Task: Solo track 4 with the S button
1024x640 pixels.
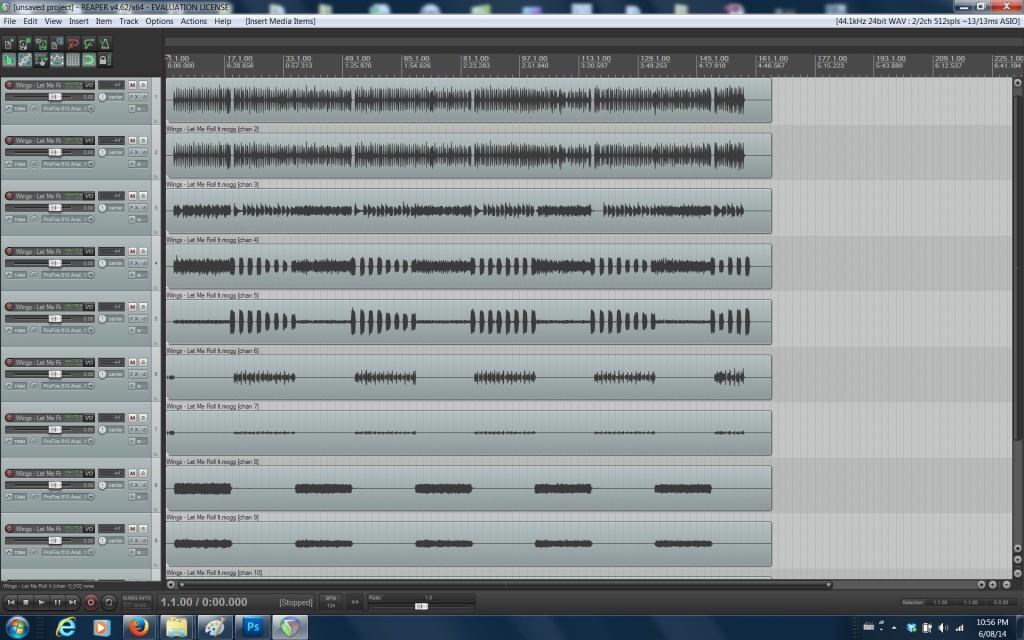Action: click(x=143, y=251)
